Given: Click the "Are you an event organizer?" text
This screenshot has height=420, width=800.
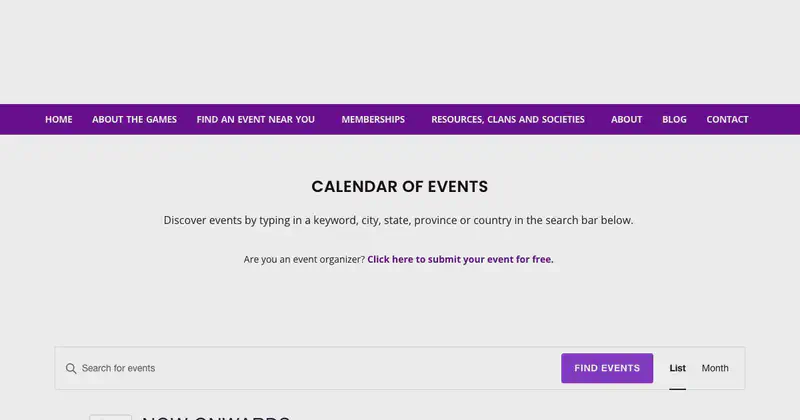Looking at the screenshot, I should click(x=304, y=259).
